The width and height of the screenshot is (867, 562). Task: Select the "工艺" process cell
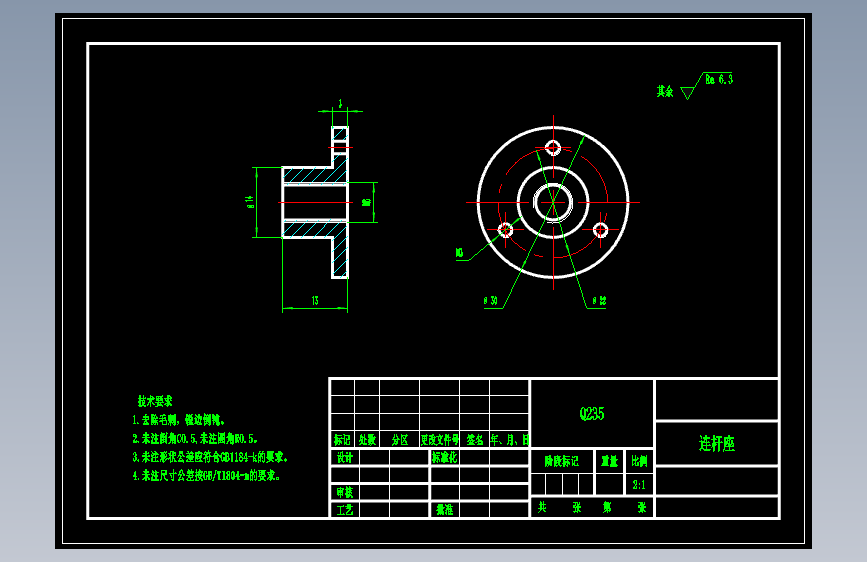point(345,509)
